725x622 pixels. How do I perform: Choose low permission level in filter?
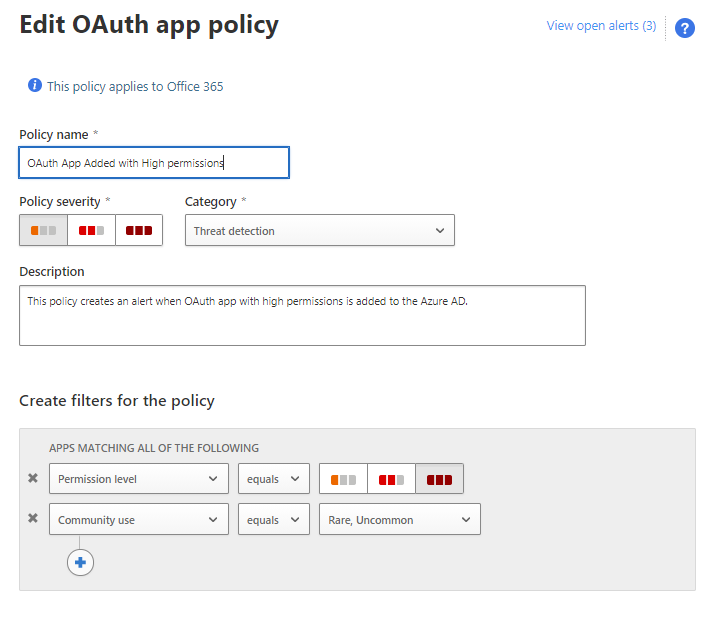(x=344, y=479)
